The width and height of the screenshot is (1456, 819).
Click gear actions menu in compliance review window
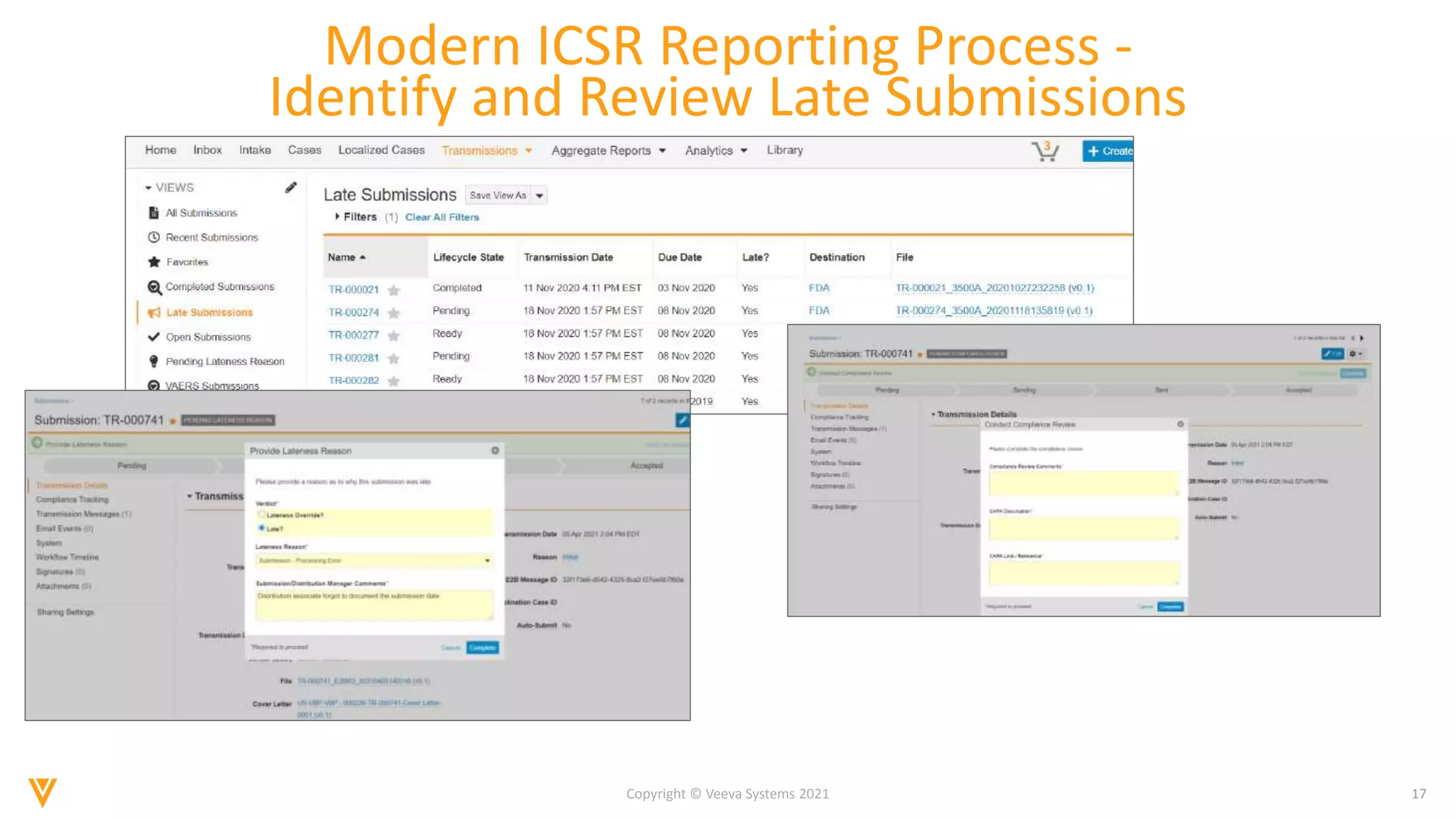[1355, 354]
